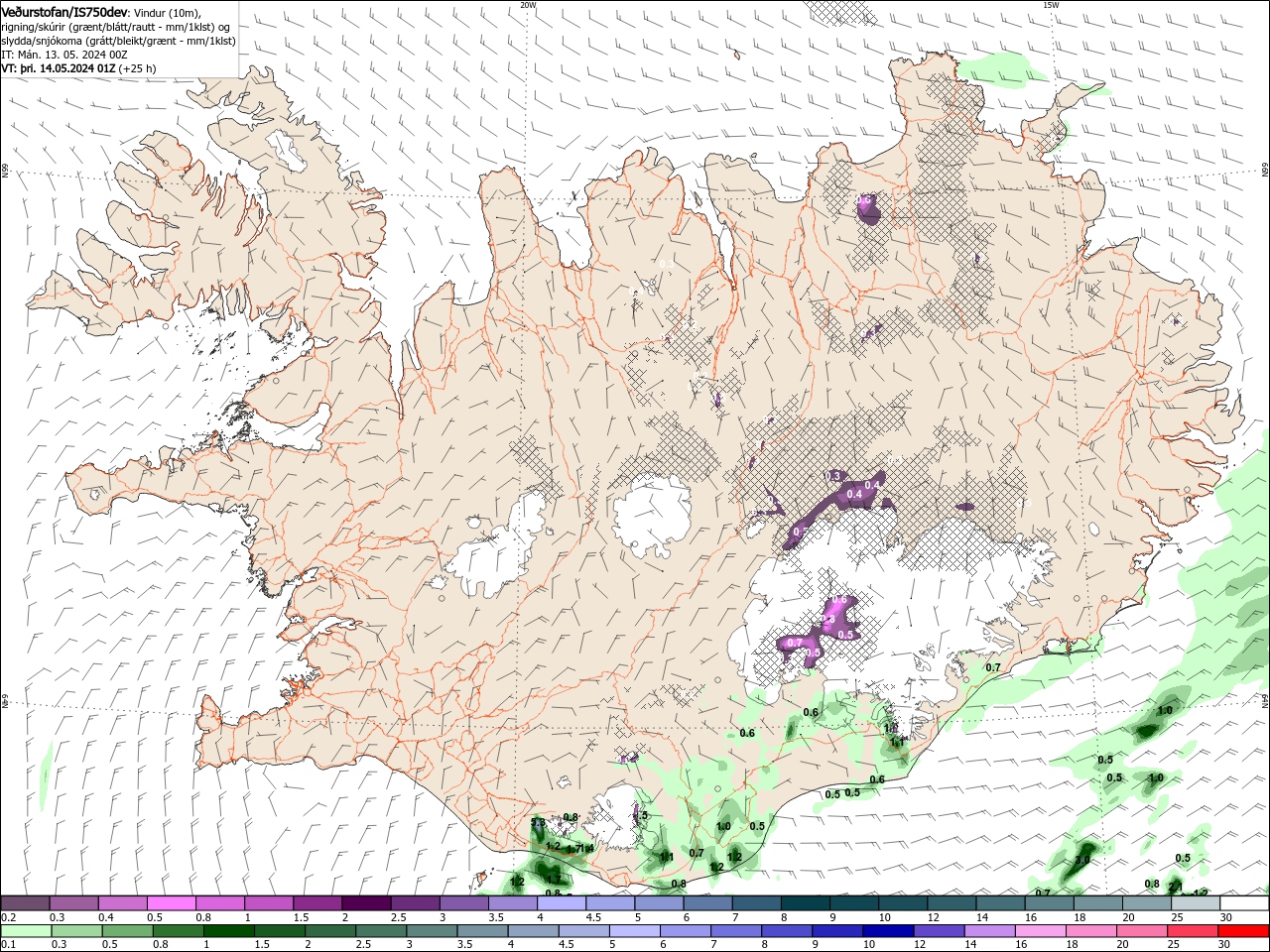Click the '3.0' precipitation value offshore southeast
Image resolution: width=1270 pixels, height=952 pixels.
point(1082,860)
